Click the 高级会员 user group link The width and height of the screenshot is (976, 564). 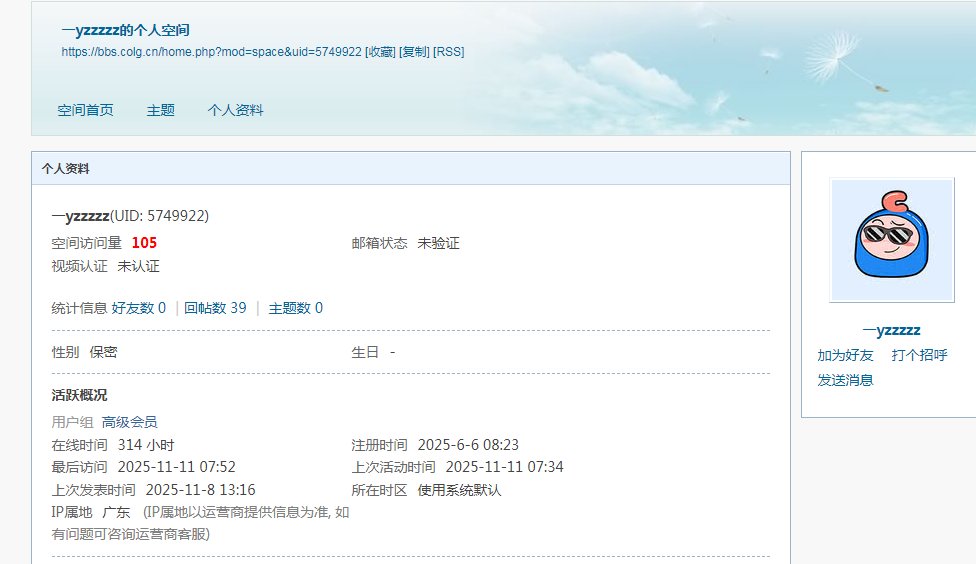(129, 422)
